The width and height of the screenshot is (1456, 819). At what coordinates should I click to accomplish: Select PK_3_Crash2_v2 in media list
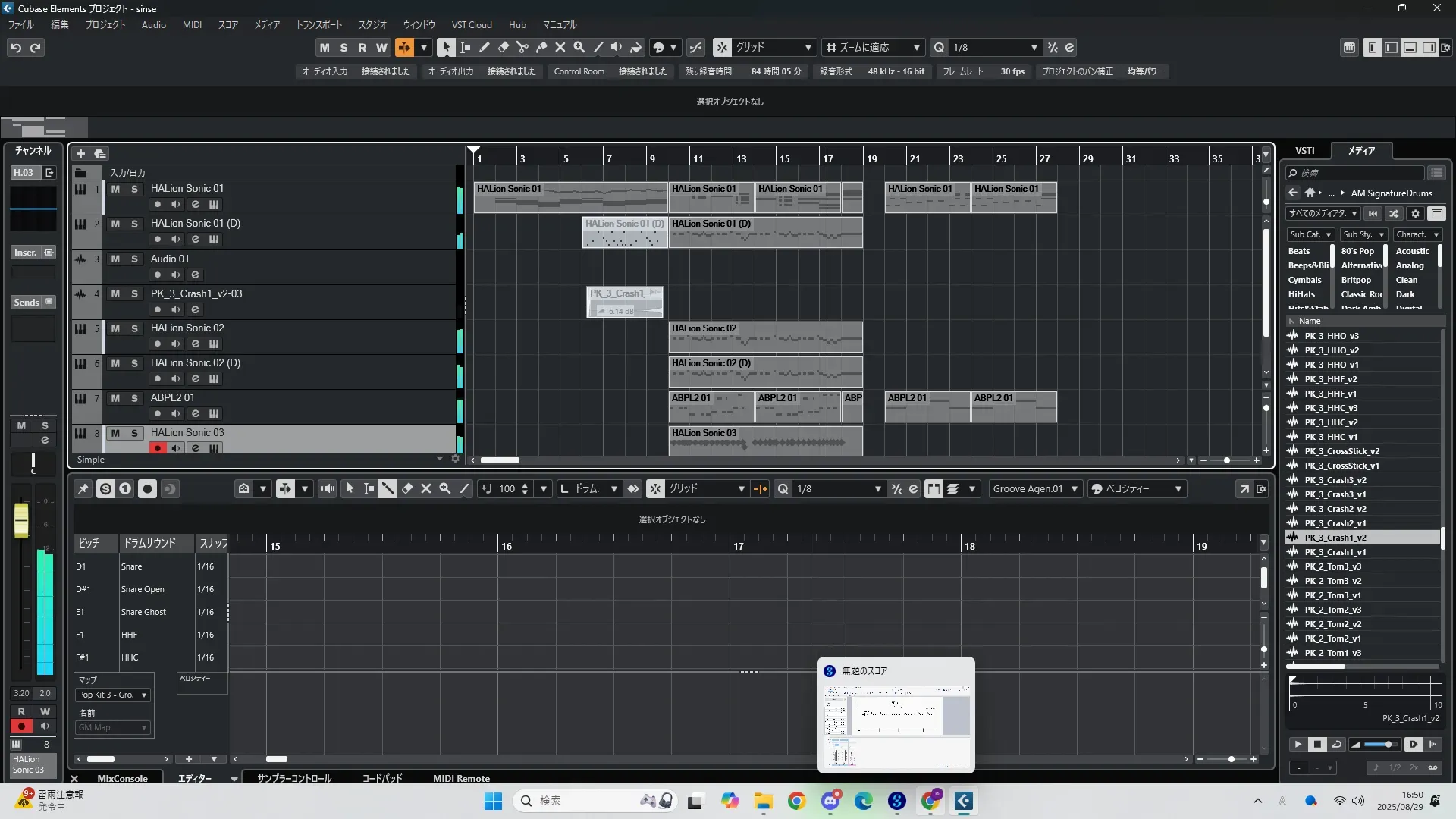click(1335, 509)
